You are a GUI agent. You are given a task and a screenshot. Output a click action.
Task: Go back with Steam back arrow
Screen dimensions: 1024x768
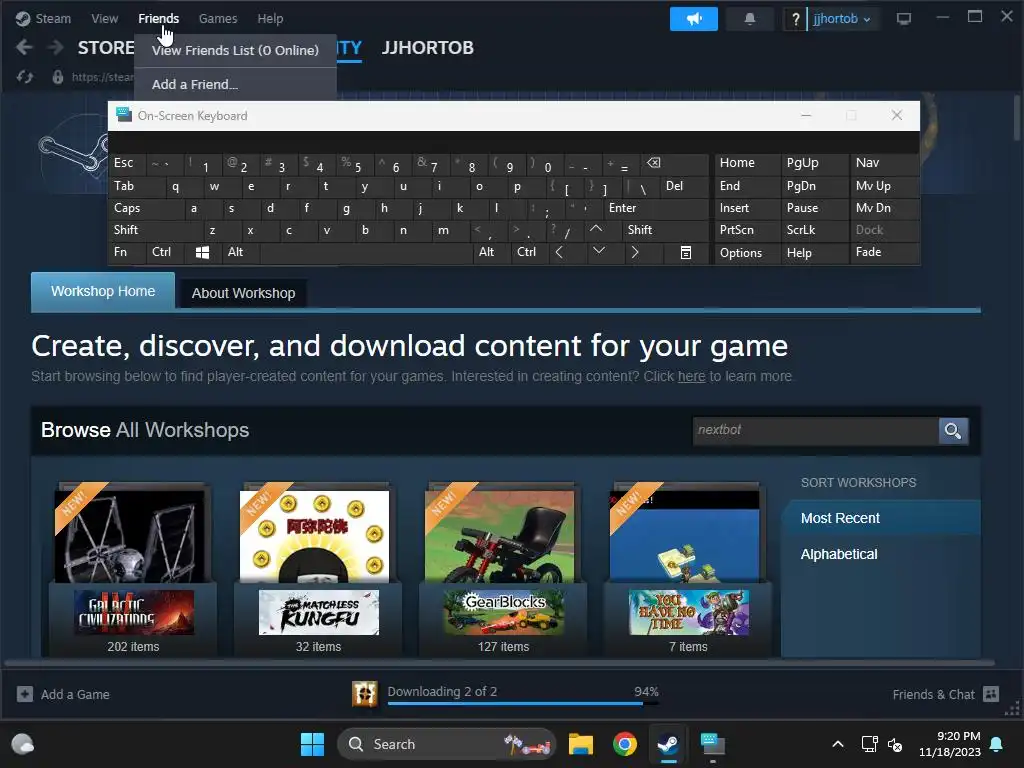tap(24, 48)
